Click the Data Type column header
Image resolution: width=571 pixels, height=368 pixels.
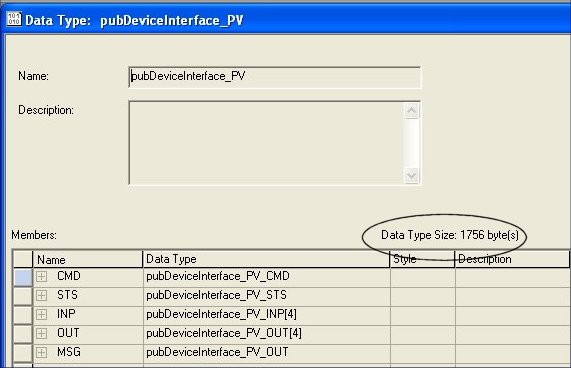click(266, 259)
